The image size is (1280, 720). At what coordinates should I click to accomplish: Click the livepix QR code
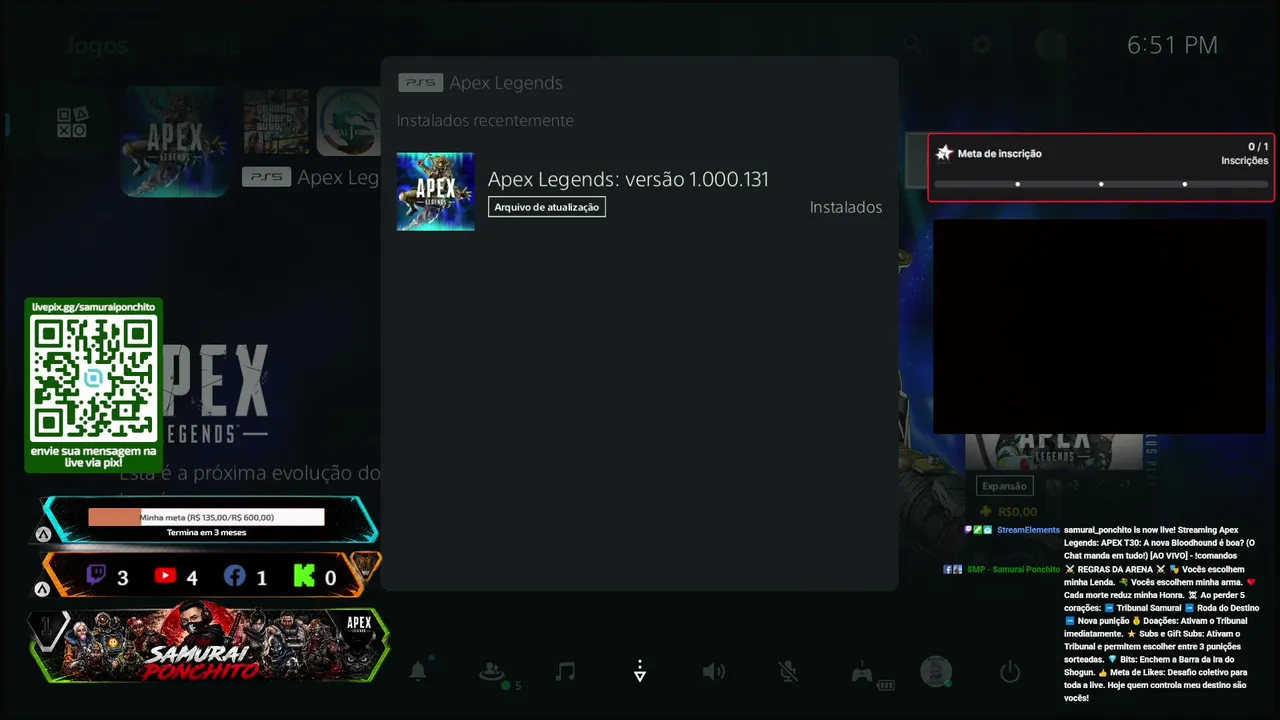coord(94,379)
